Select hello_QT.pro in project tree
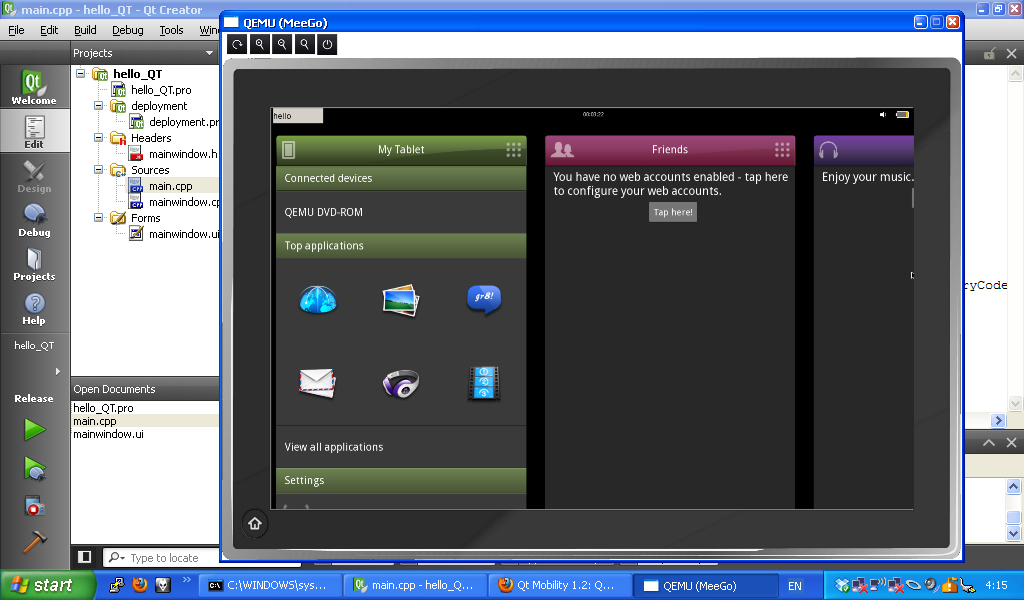 click(161, 90)
